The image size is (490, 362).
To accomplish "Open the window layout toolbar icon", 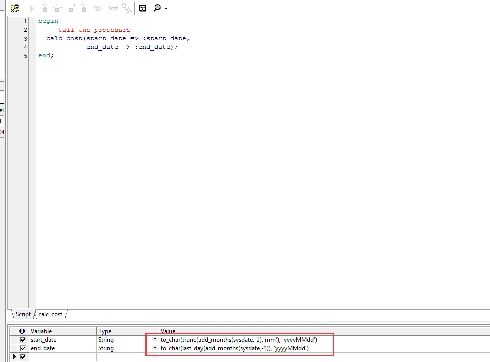I will coord(142,8).
